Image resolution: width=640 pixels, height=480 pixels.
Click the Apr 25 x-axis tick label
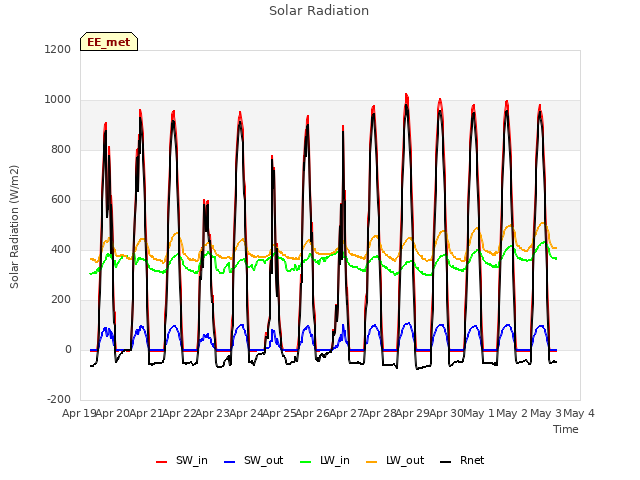pyautogui.click(x=279, y=413)
